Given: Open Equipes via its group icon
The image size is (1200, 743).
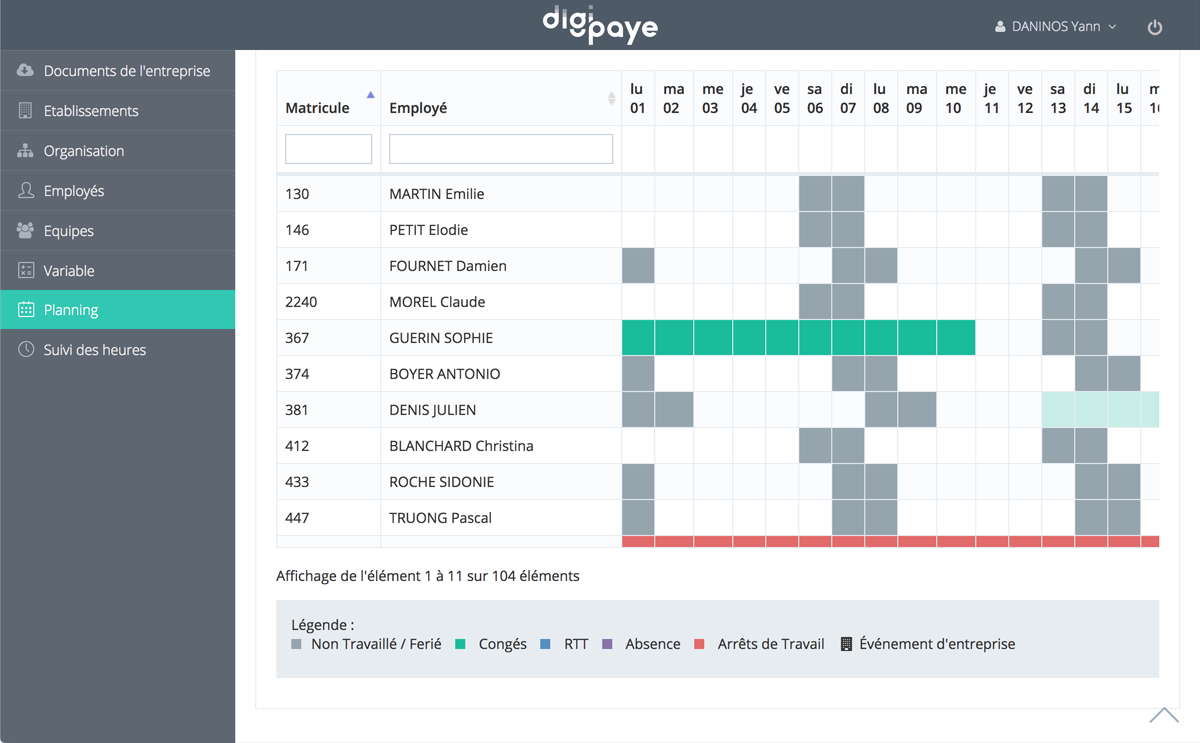Looking at the screenshot, I should 26,231.
